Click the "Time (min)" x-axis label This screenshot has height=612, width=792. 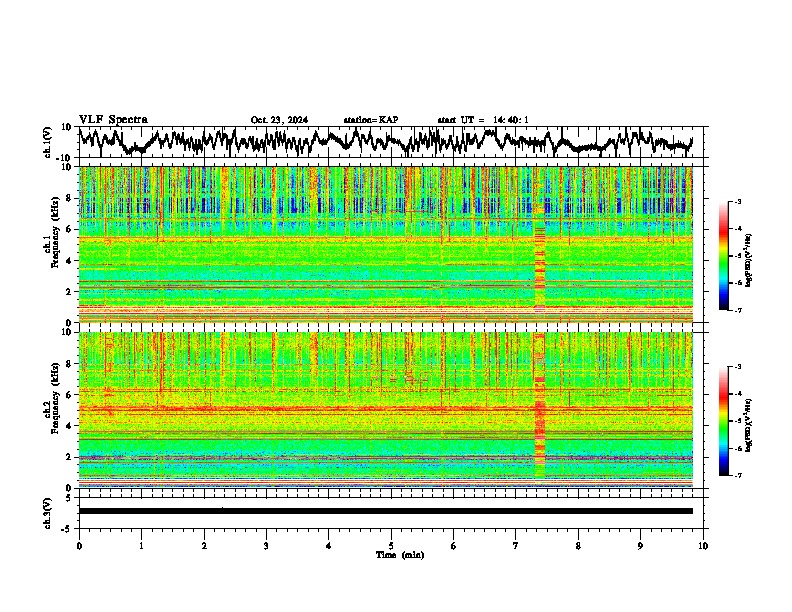(400, 555)
